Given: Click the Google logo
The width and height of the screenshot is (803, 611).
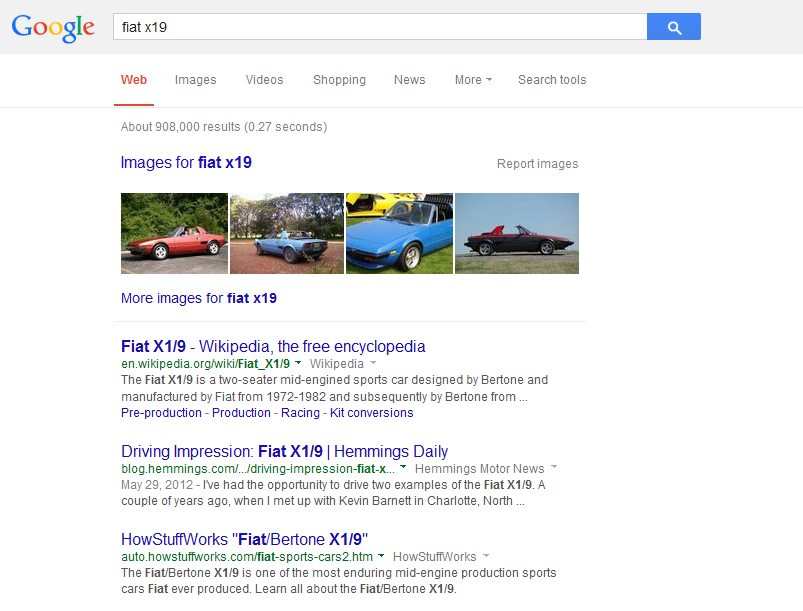Looking at the screenshot, I should click(x=53, y=27).
